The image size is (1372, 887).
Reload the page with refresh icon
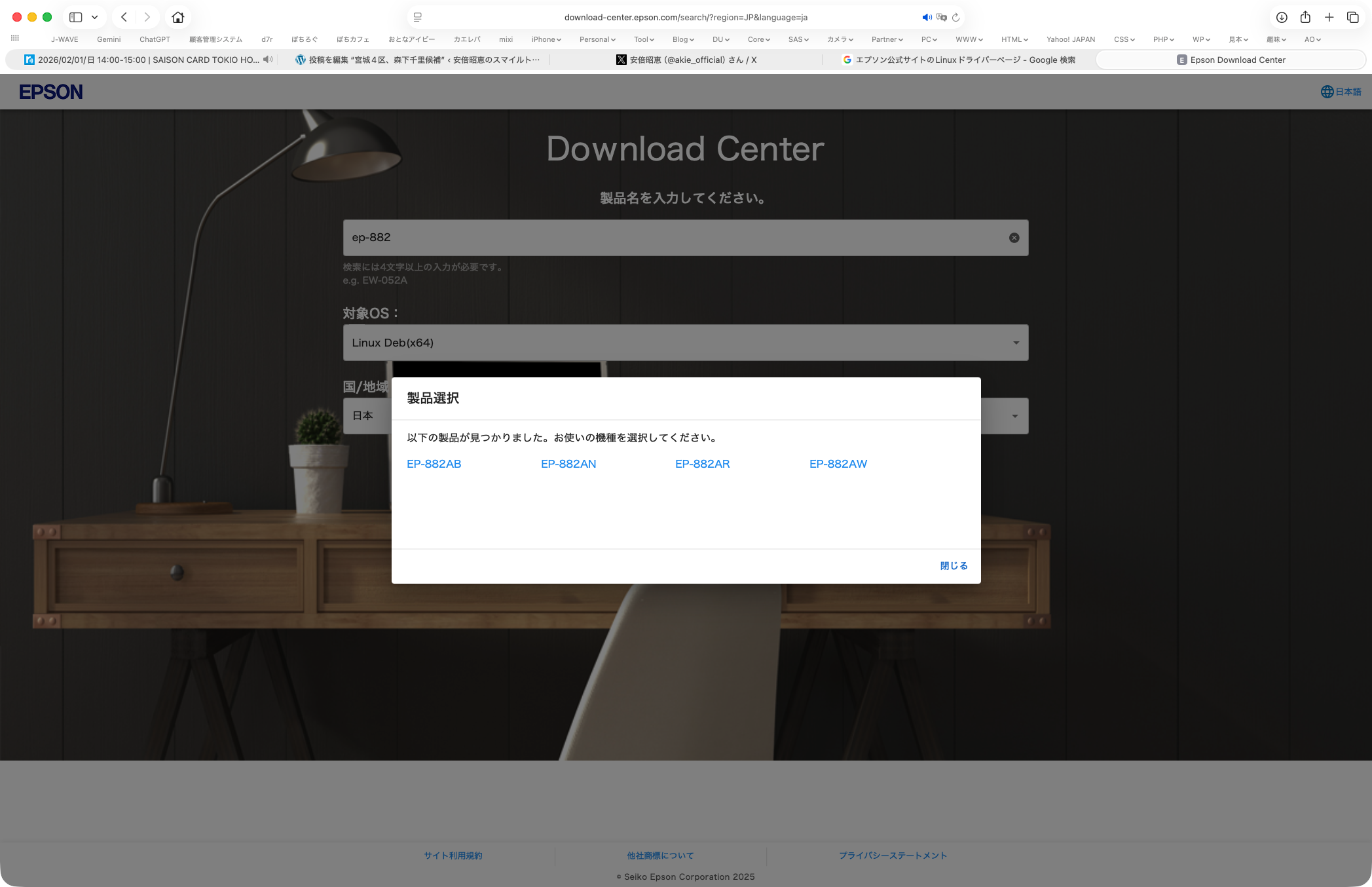click(x=955, y=18)
